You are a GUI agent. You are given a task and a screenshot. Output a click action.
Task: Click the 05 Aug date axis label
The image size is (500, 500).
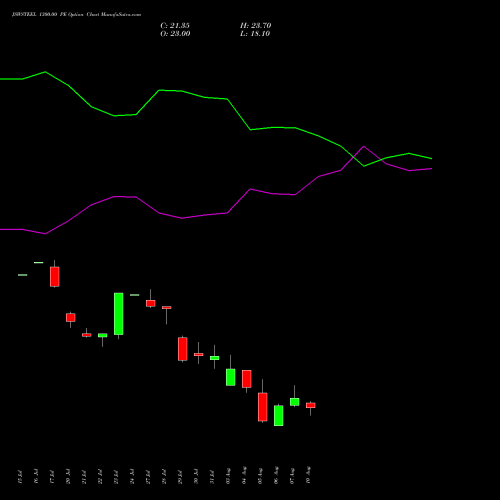point(260,476)
